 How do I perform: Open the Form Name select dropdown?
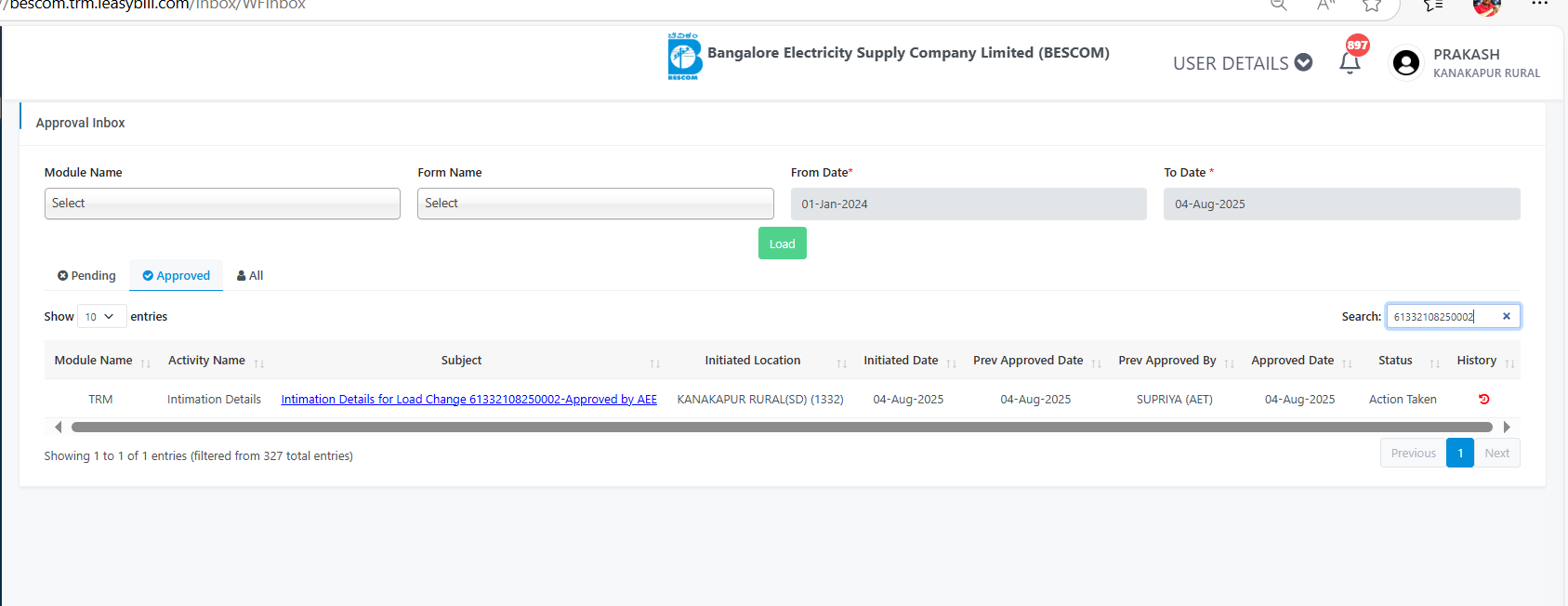[595, 204]
